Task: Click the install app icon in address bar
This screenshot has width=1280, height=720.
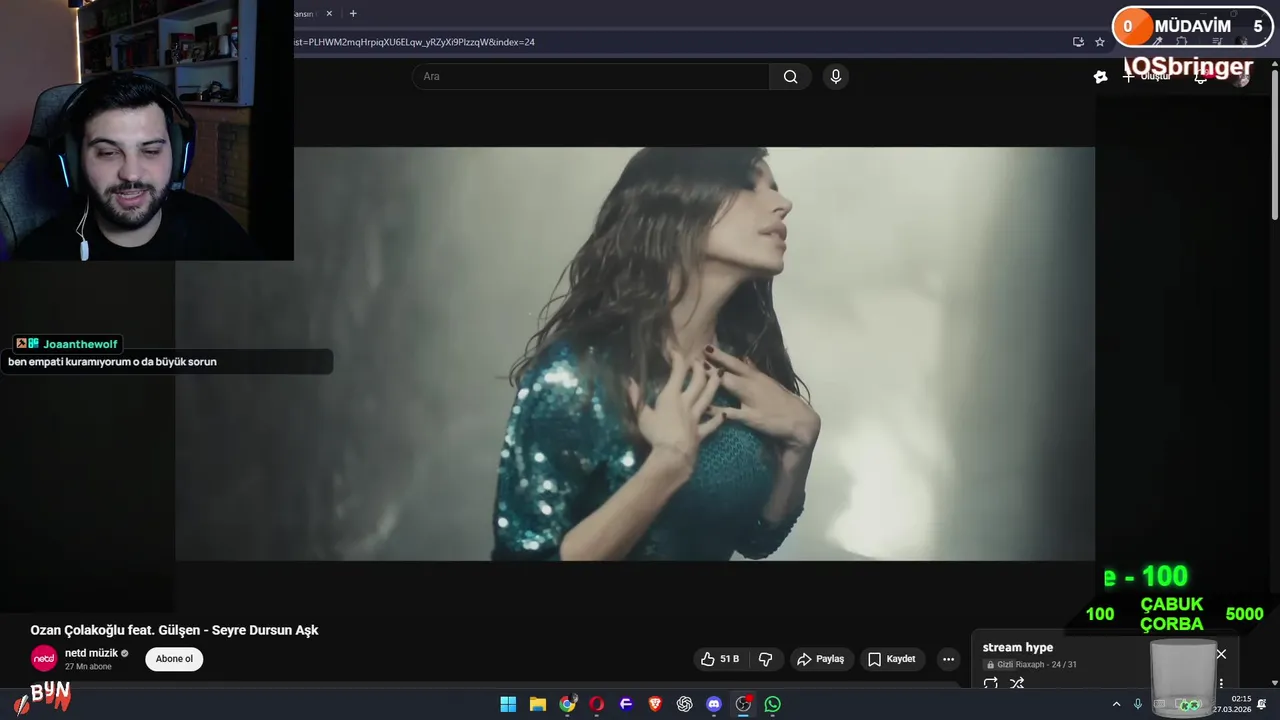Action: point(1078,42)
